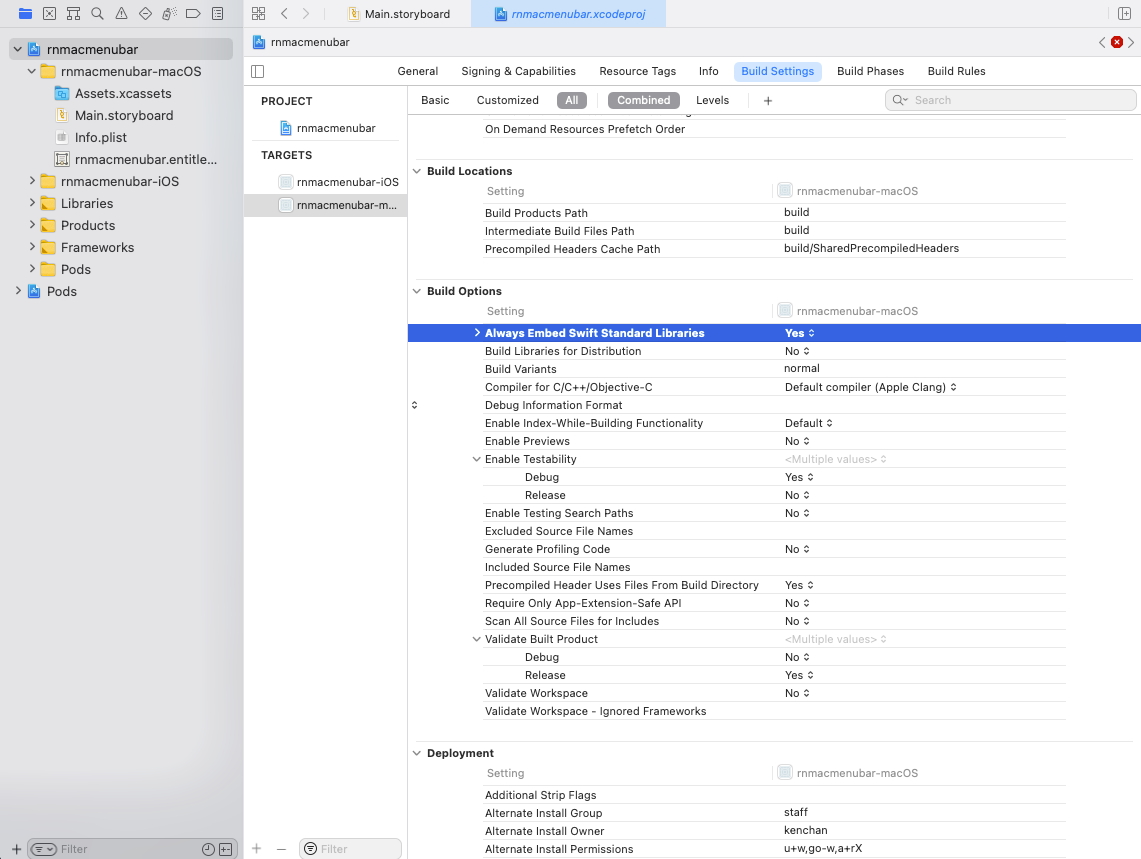
Task: Open the Resource Tags tab
Action: click(637, 71)
